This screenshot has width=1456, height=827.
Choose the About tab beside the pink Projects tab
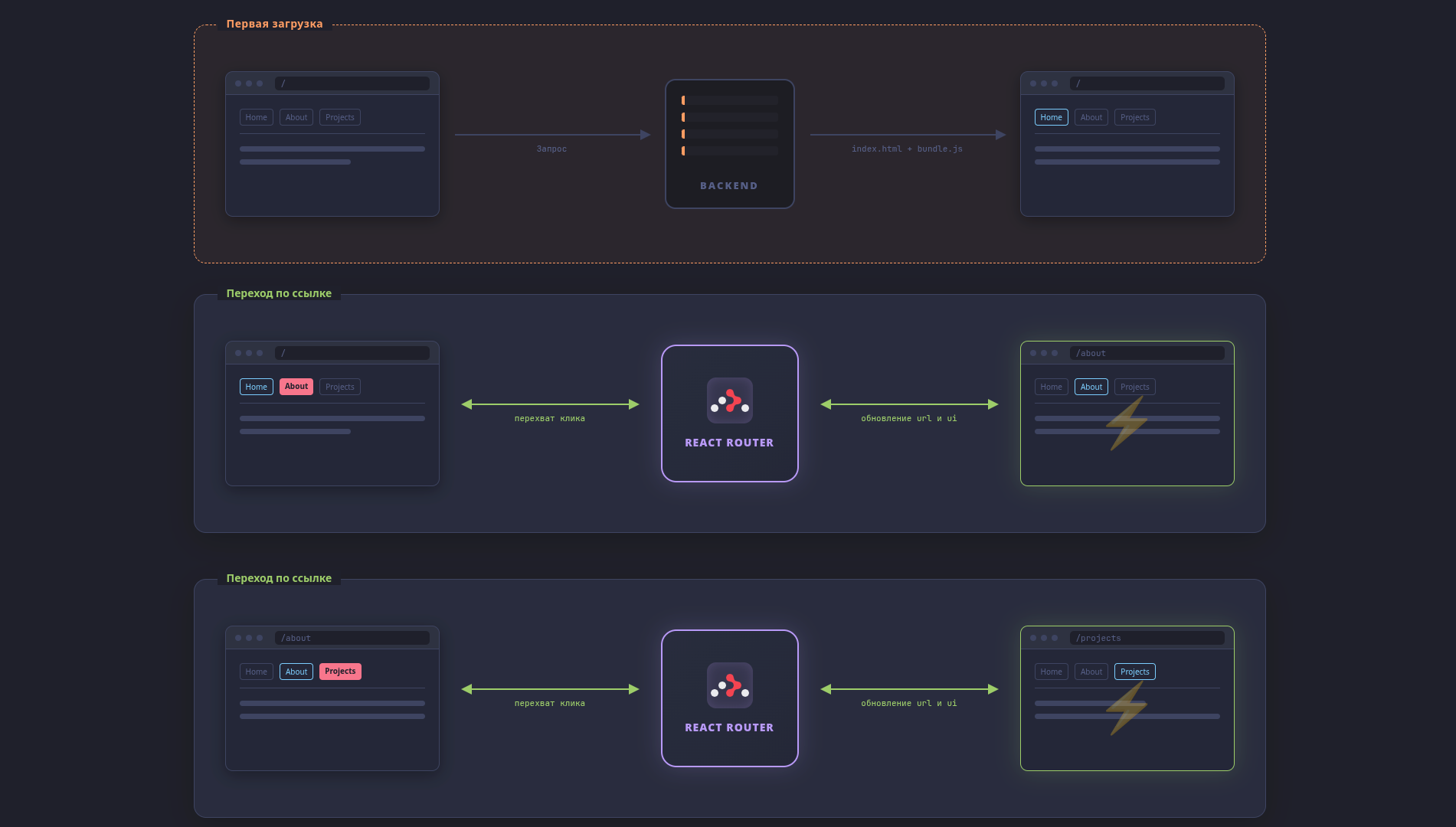click(x=296, y=672)
